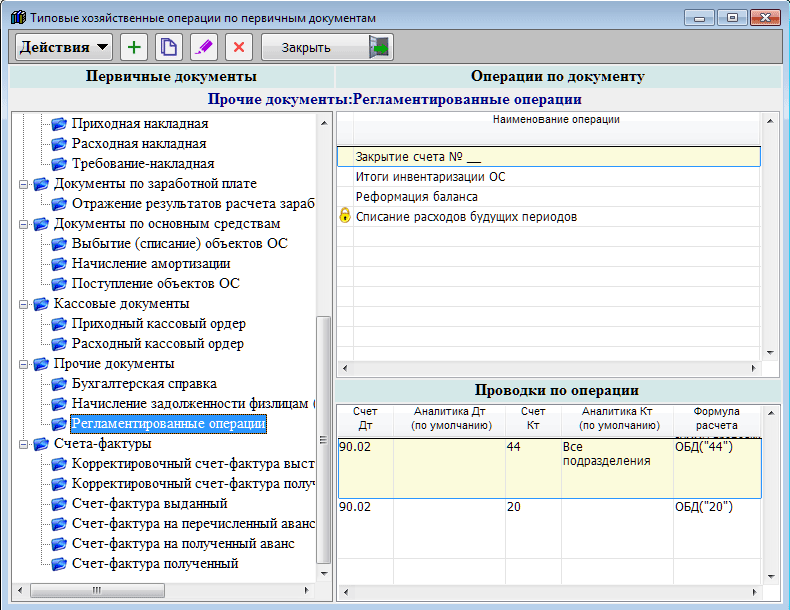Click operations list scroll right arrow

pyautogui.click(x=754, y=369)
